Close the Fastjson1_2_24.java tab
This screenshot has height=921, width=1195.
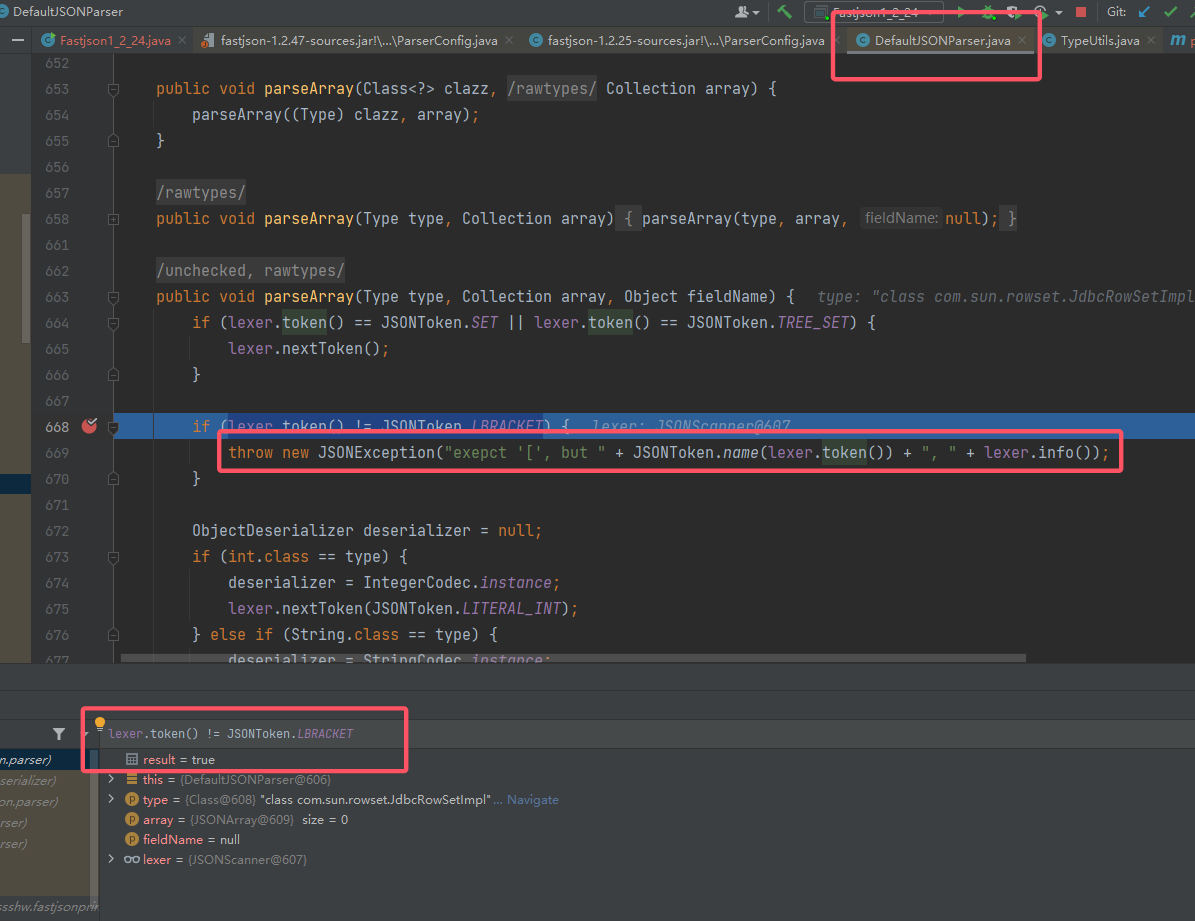click(x=182, y=40)
